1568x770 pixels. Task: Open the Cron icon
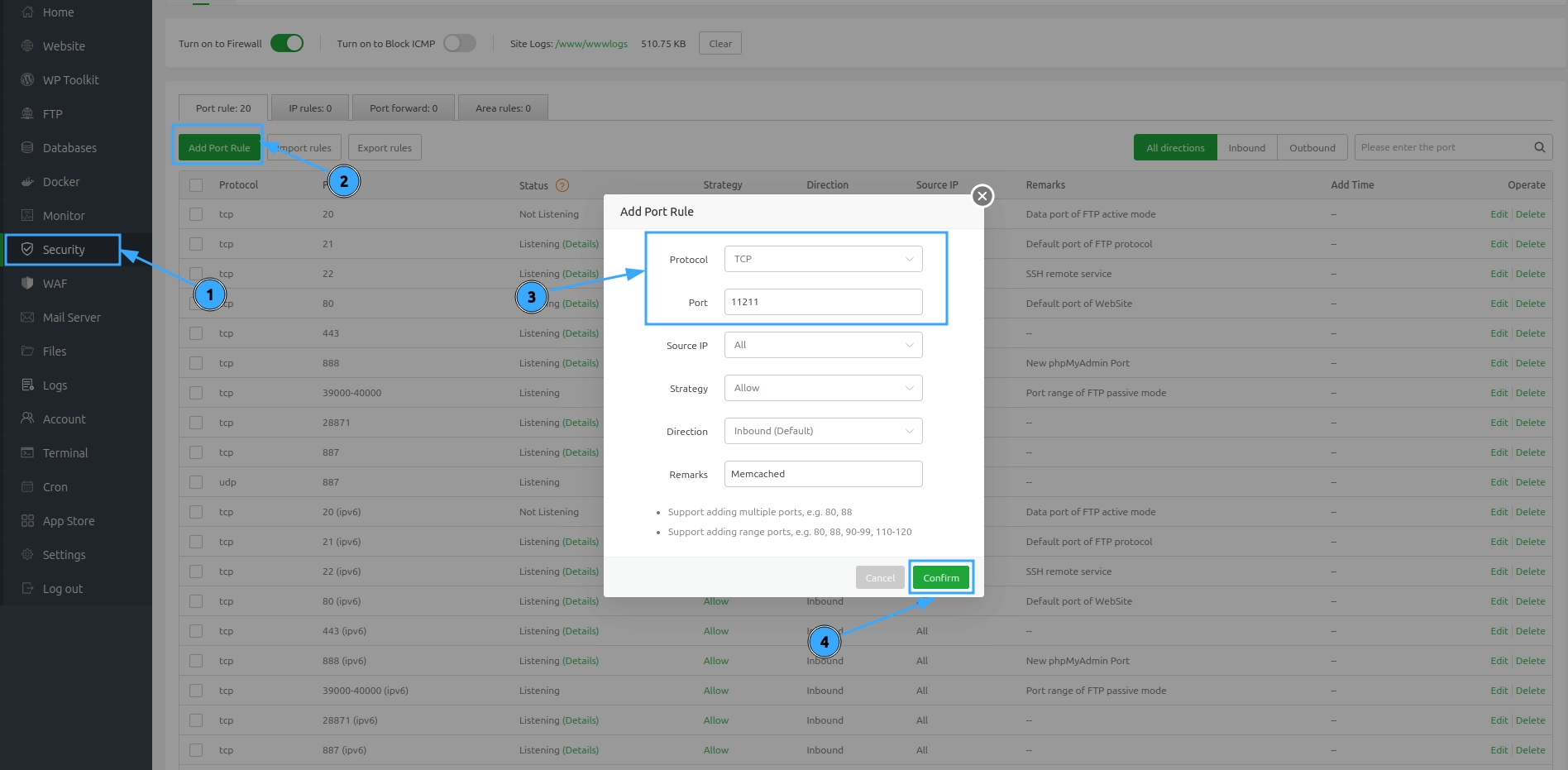27,487
